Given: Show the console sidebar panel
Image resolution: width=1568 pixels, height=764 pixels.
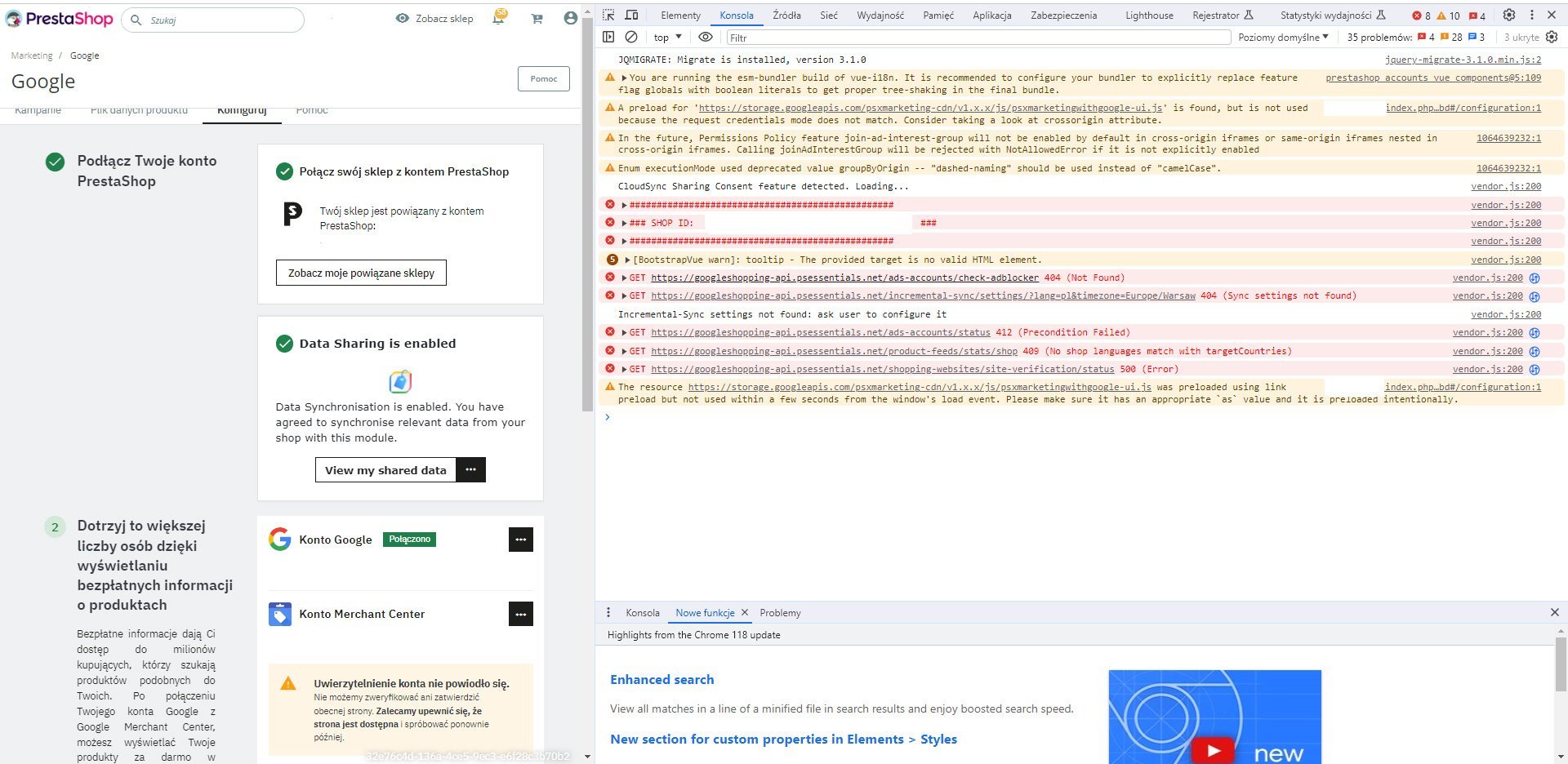Looking at the screenshot, I should coord(608,37).
